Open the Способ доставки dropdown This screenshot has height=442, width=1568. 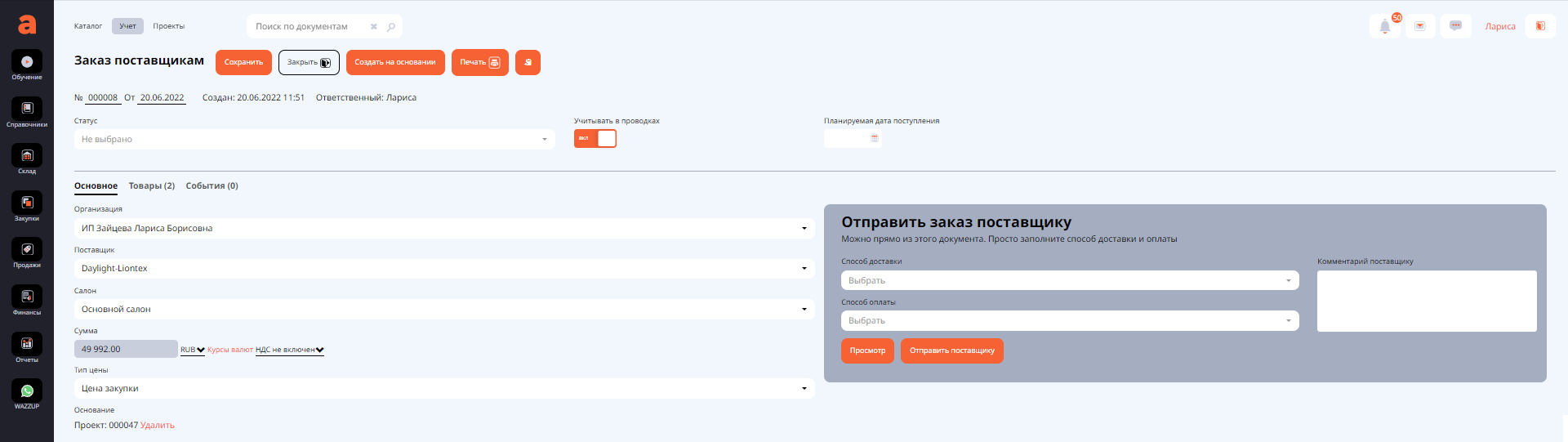point(1069,280)
